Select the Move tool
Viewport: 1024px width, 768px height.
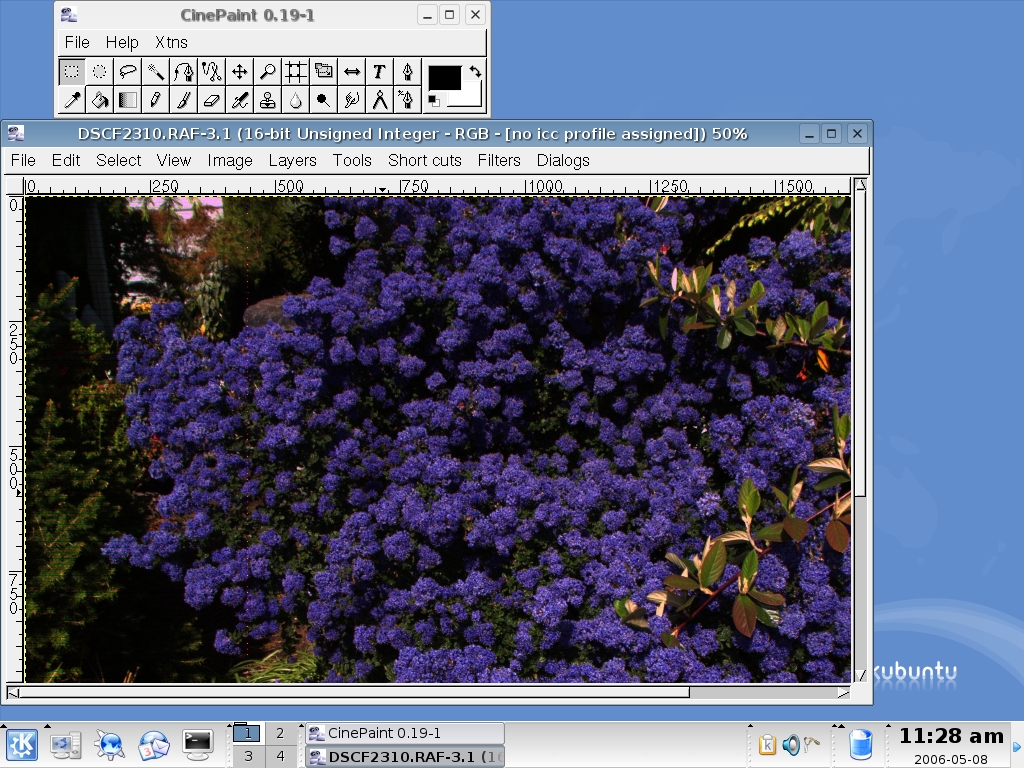point(239,71)
